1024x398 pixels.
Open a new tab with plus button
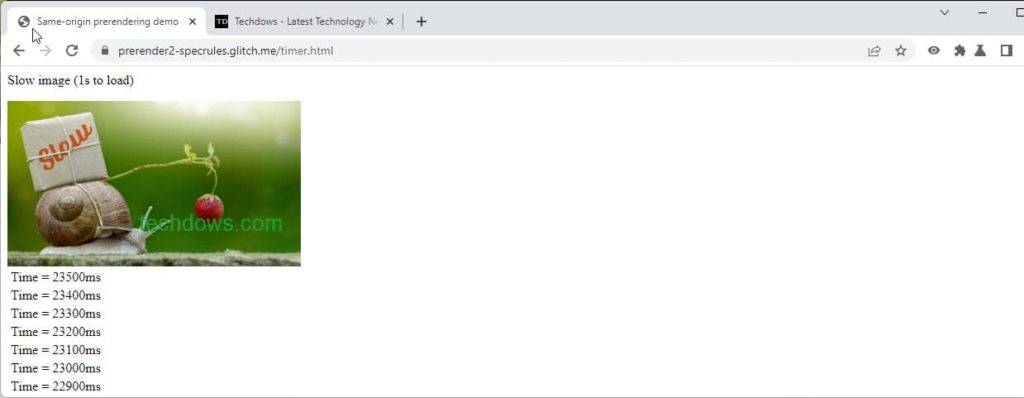pyautogui.click(x=421, y=22)
